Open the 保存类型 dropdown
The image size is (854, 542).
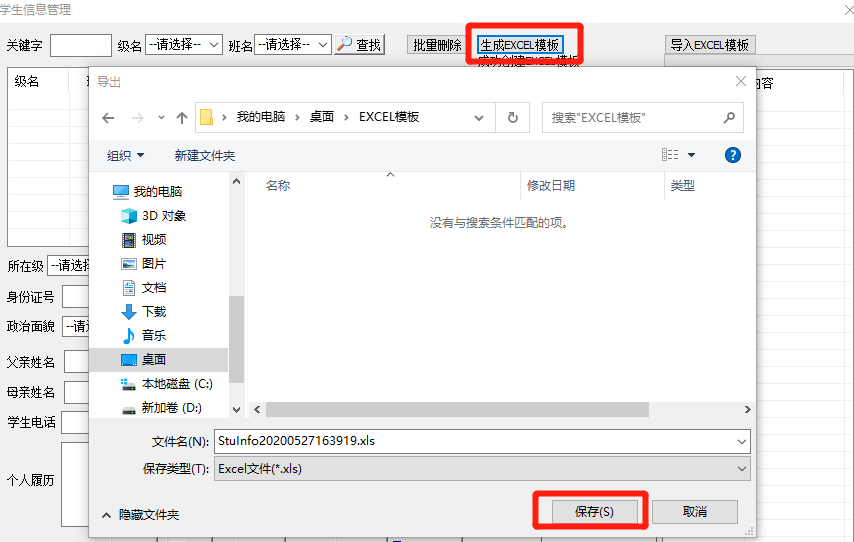[482, 469]
